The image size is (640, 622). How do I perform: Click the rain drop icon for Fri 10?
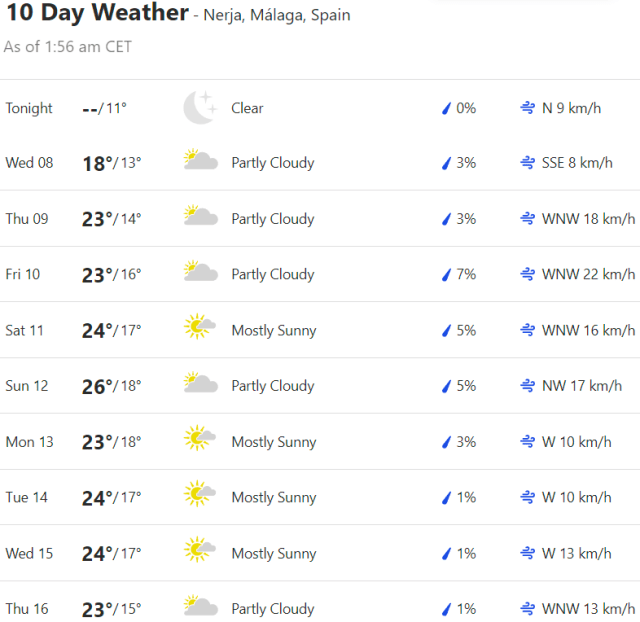[x=447, y=274]
